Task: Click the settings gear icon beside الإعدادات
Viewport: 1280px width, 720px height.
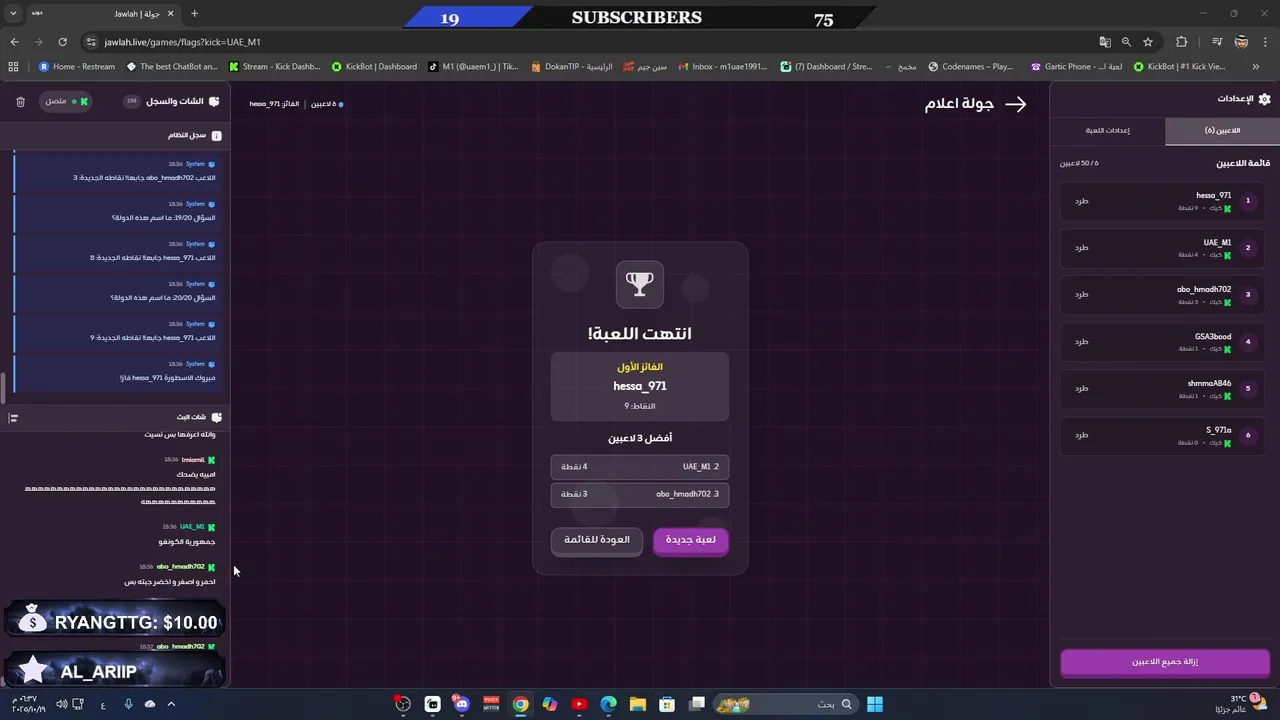Action: (x=1264, y=99)
